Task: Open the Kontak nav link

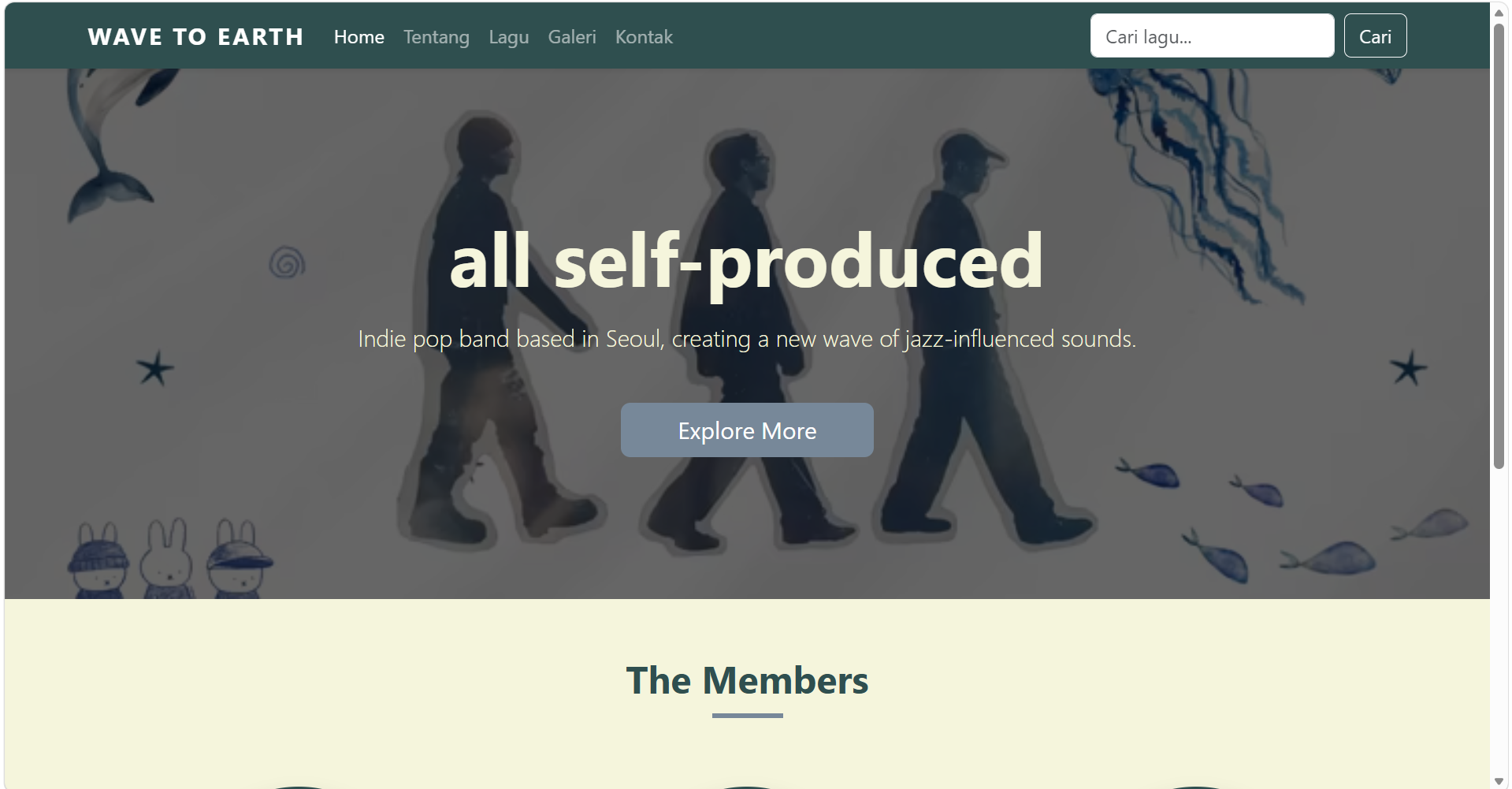Action: (x=644, y=37)
